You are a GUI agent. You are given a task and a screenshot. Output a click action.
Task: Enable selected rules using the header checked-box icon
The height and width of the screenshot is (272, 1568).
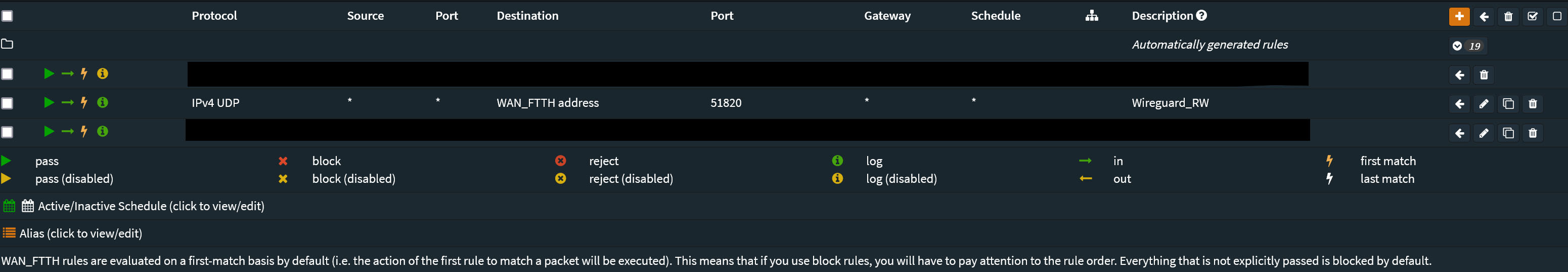point(1532,17)
